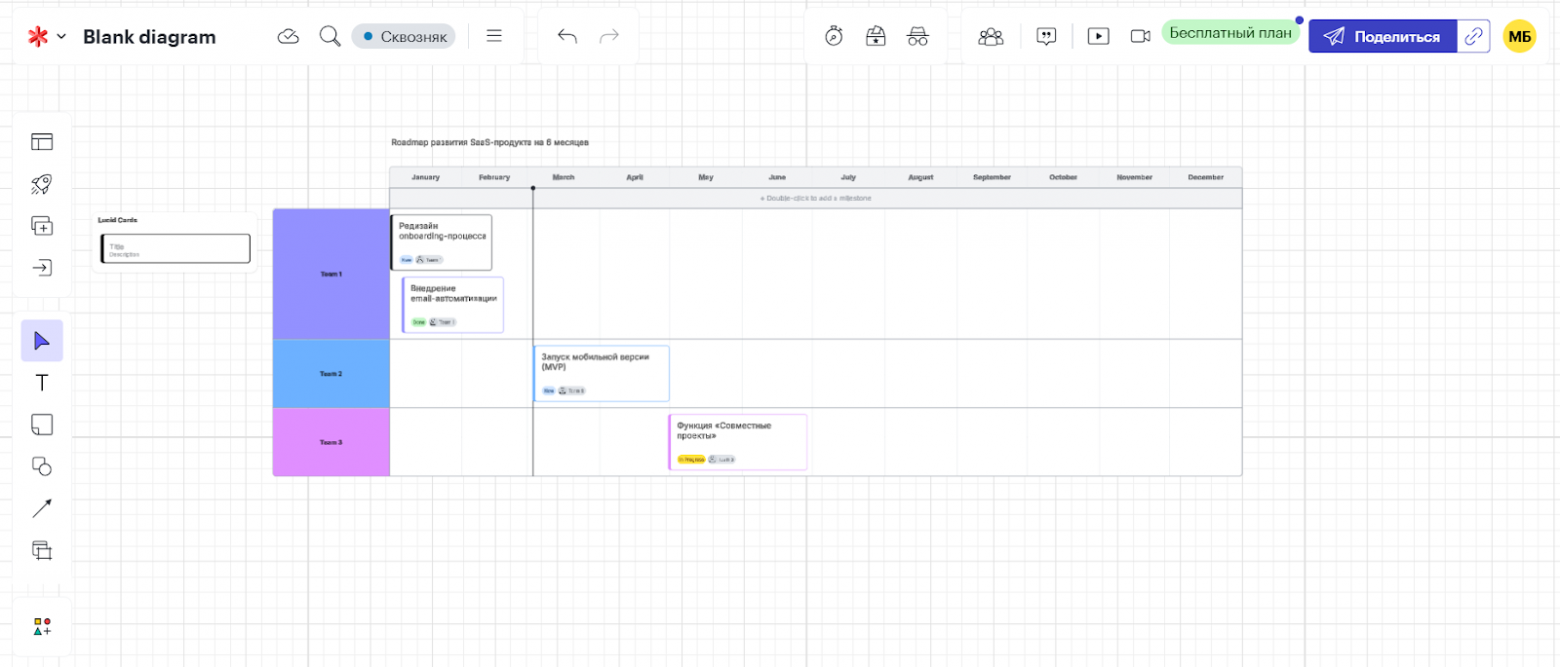Select the arrow pointer tool
Screen dimensions: 1560x667
[41, 340]
